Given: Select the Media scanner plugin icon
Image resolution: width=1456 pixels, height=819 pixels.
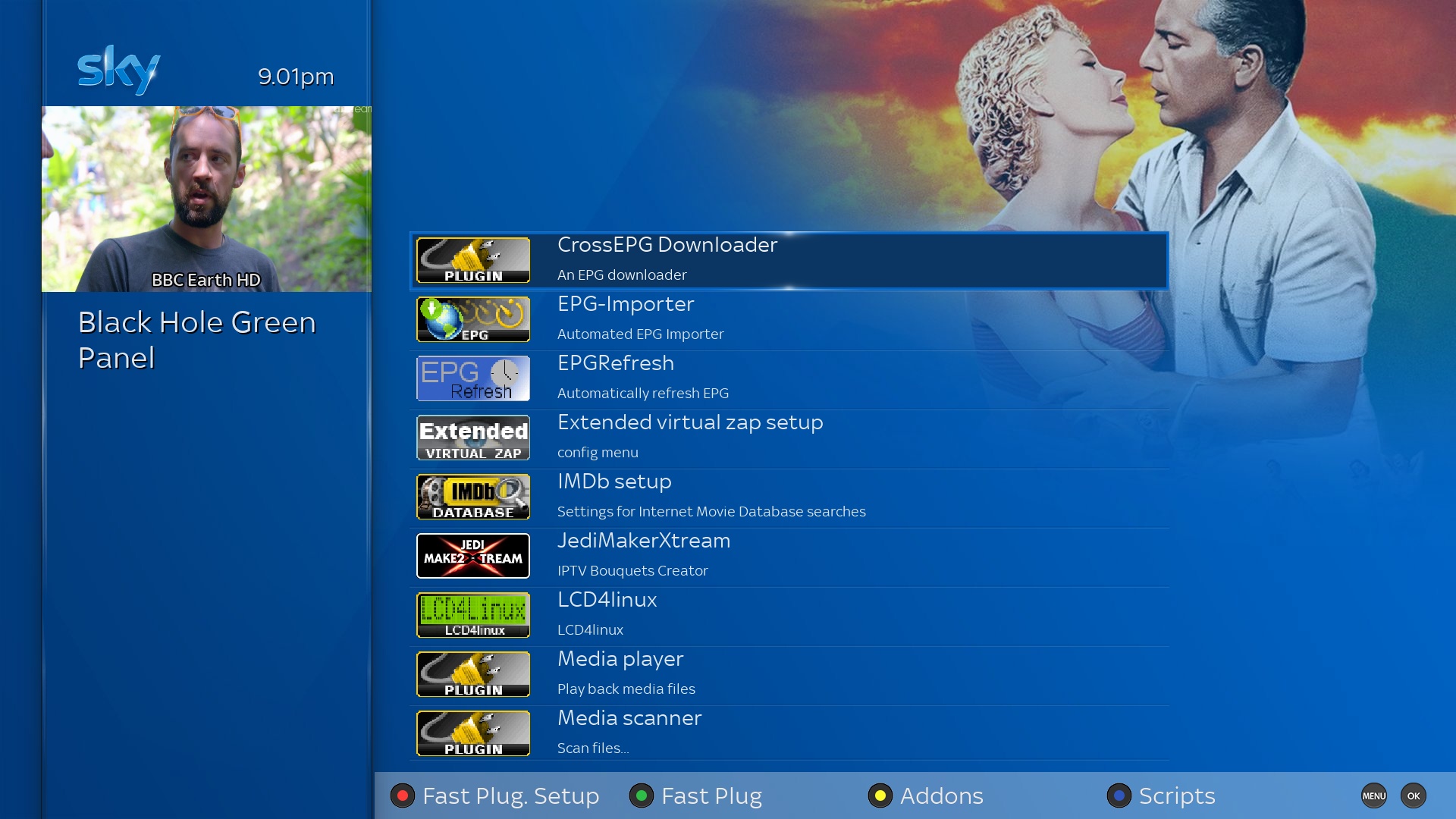Looking at the screenshot, I should (x=473, y=733).
